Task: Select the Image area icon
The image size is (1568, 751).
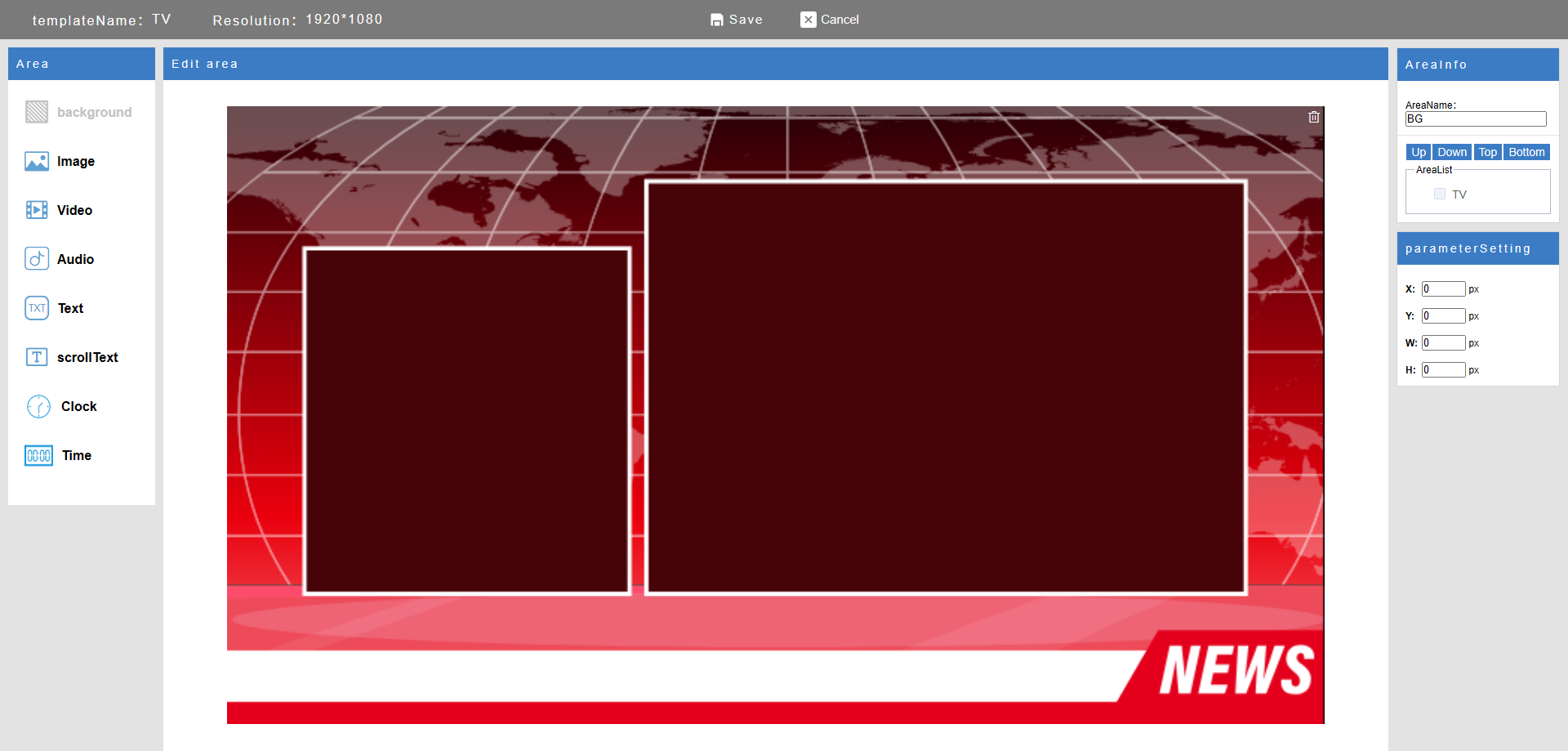Action: (37, 161)
